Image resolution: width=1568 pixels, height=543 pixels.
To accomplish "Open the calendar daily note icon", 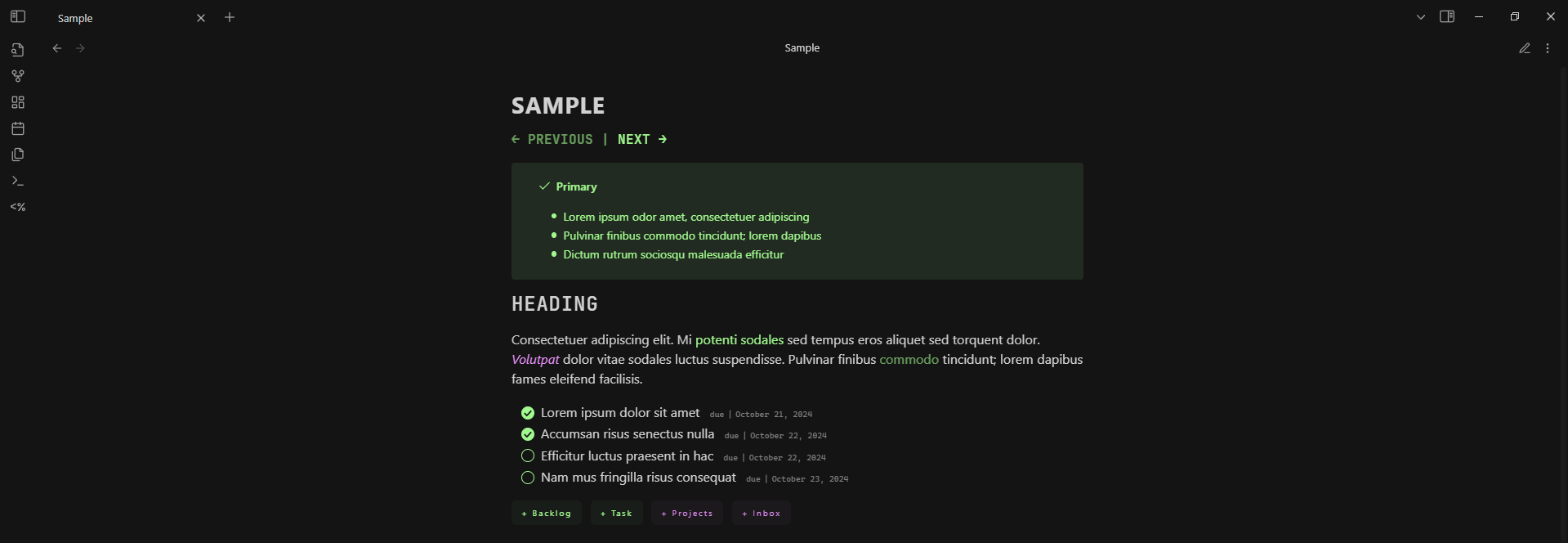I will click(x=18, y=128).
